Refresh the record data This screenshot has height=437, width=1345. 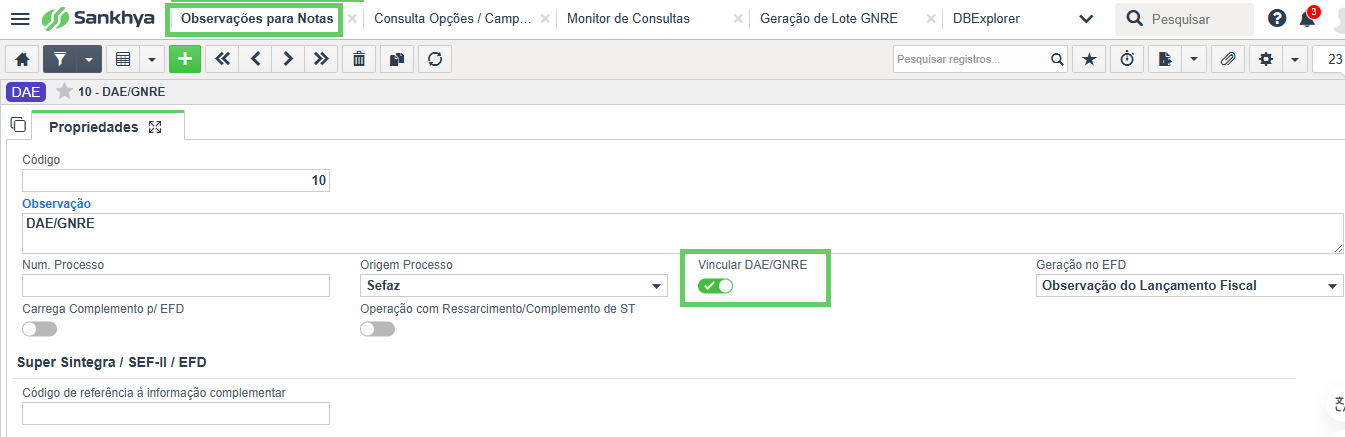[434, 59]
